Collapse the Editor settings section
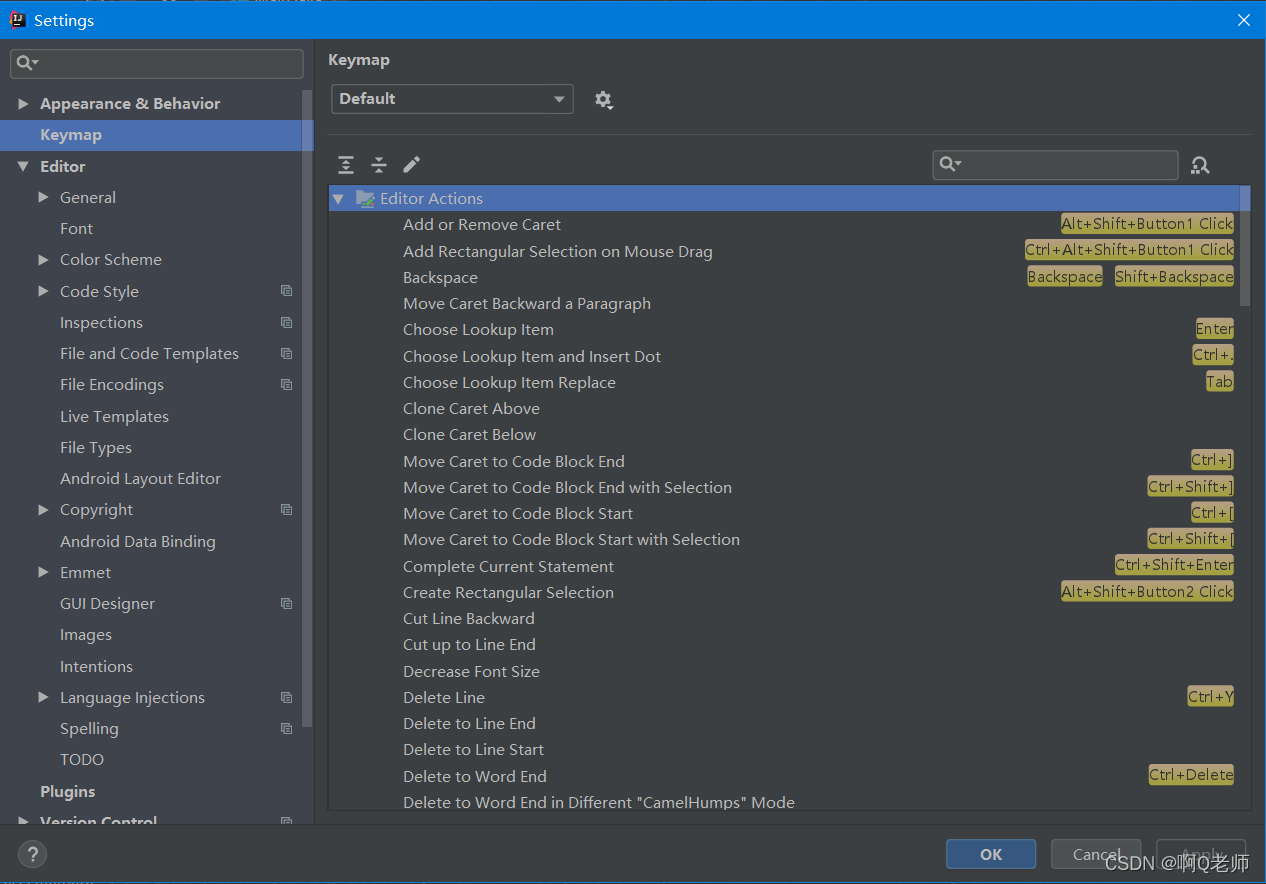The height and width of the screenshot is (884, 1266). [23, 166]
